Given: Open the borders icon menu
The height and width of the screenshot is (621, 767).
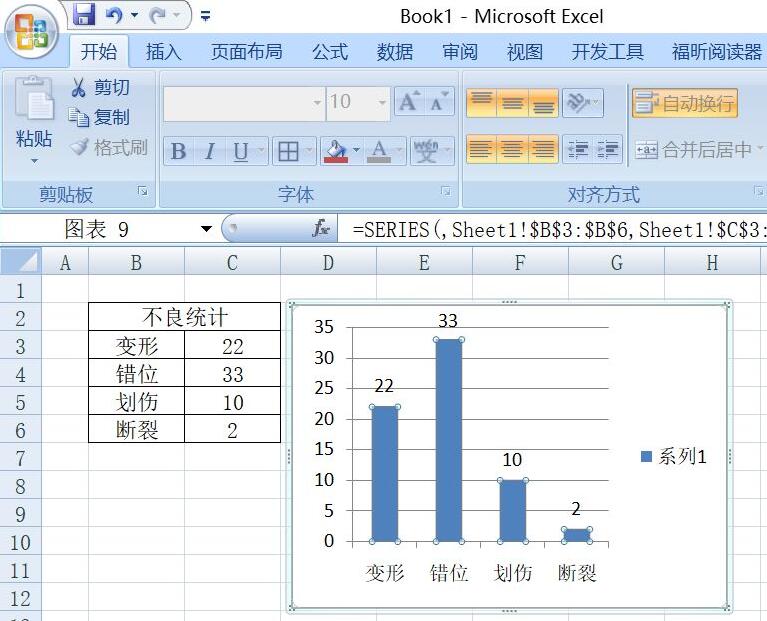Looking at the screenshot, I should 289,151.
